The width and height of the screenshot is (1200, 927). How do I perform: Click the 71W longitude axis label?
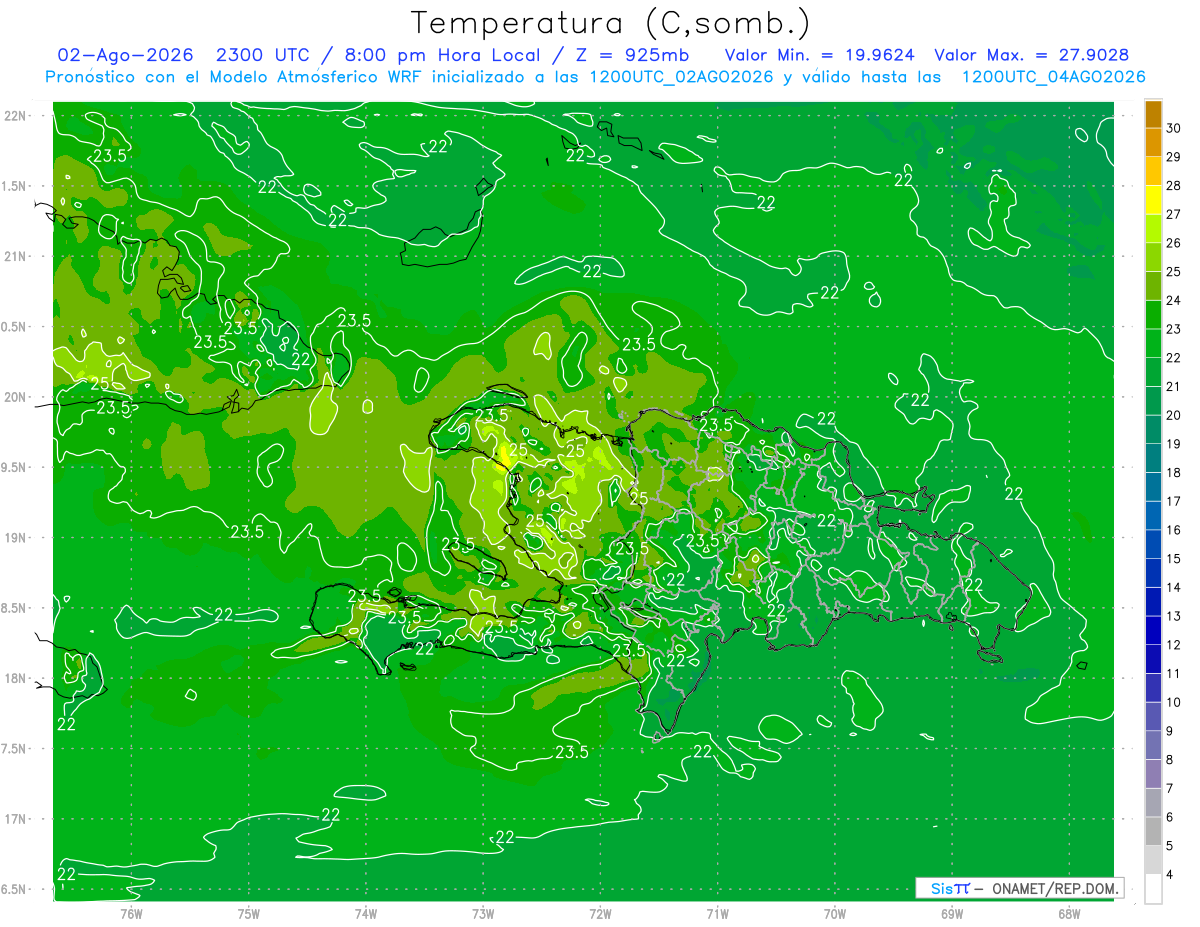[x=717, y=913]
